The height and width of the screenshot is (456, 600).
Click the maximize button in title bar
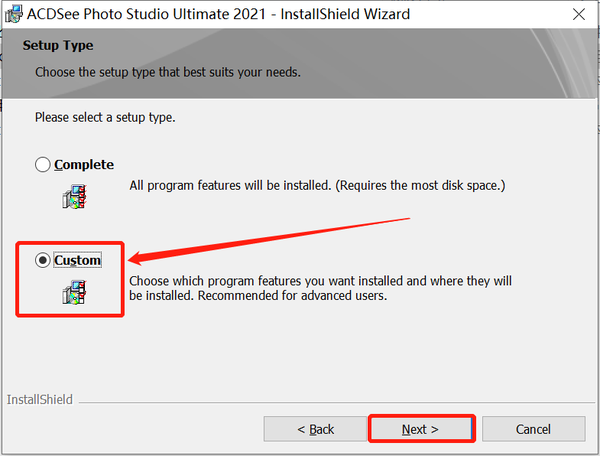[536, 14]
